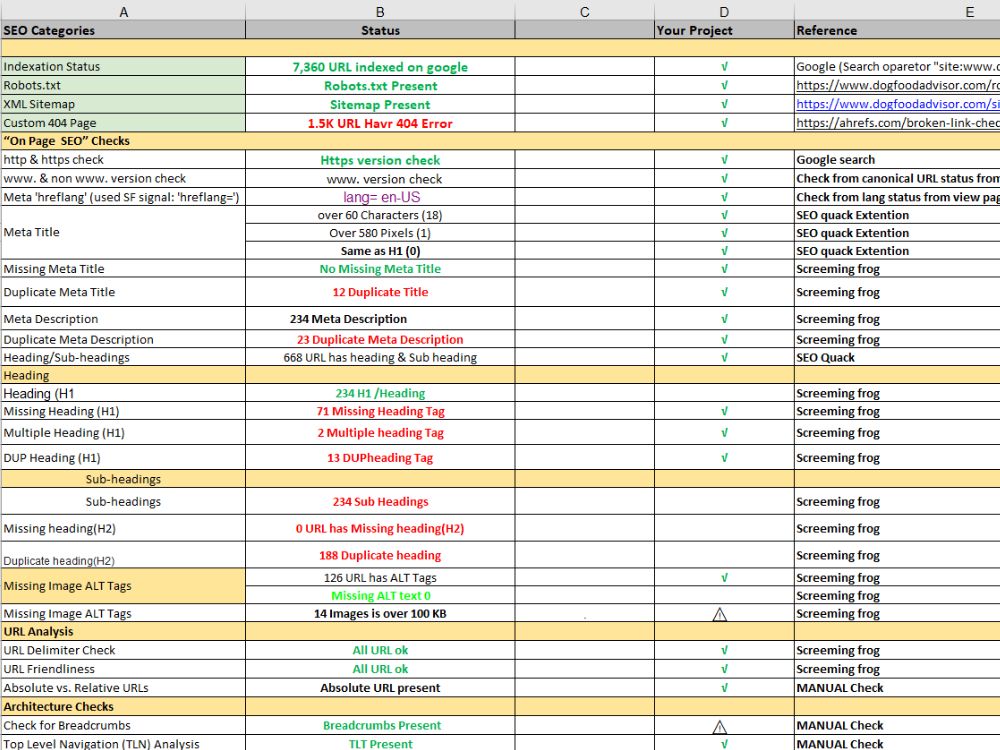Select '188 Duplicate heading' cell
1000x750 pixels.
pos(380,555)
